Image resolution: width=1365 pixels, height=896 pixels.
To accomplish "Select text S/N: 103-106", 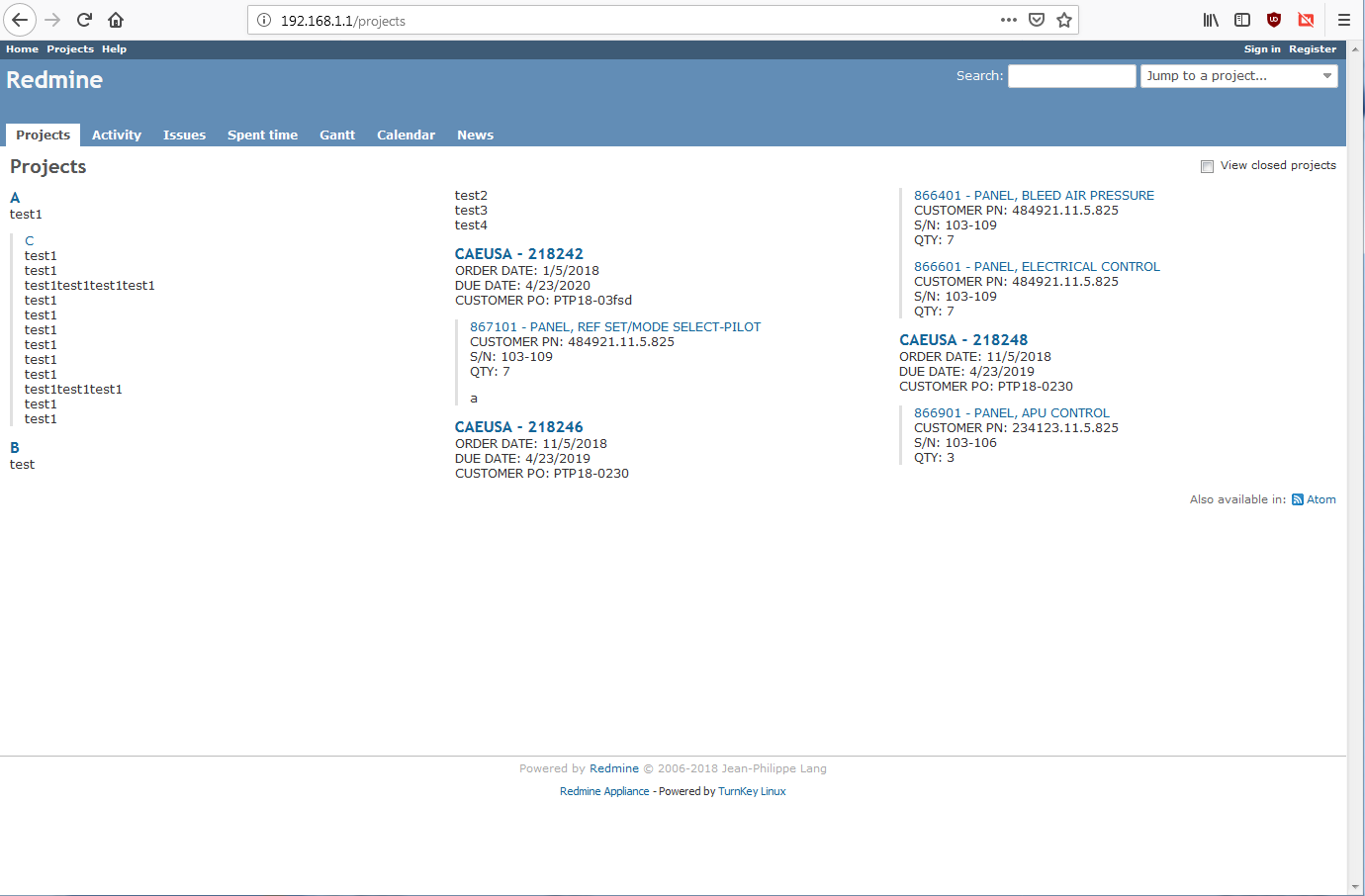I will click(955, 442).
